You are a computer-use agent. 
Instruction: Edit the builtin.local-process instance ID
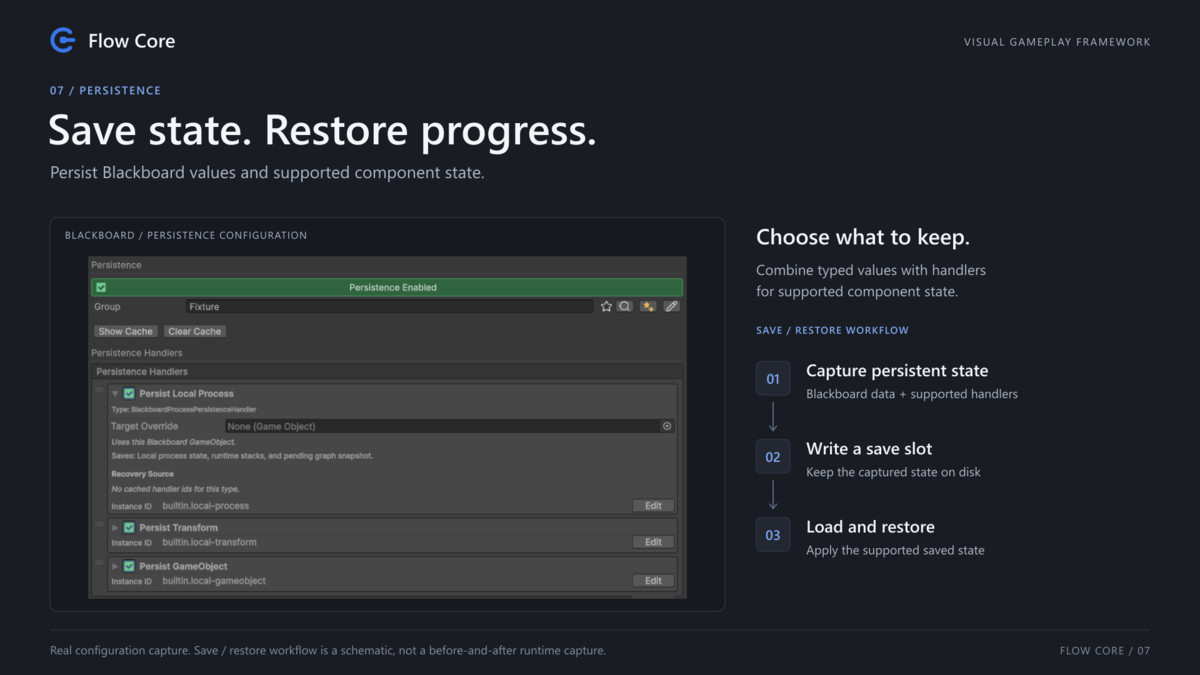pyautogui.click(x=653, y=506)
